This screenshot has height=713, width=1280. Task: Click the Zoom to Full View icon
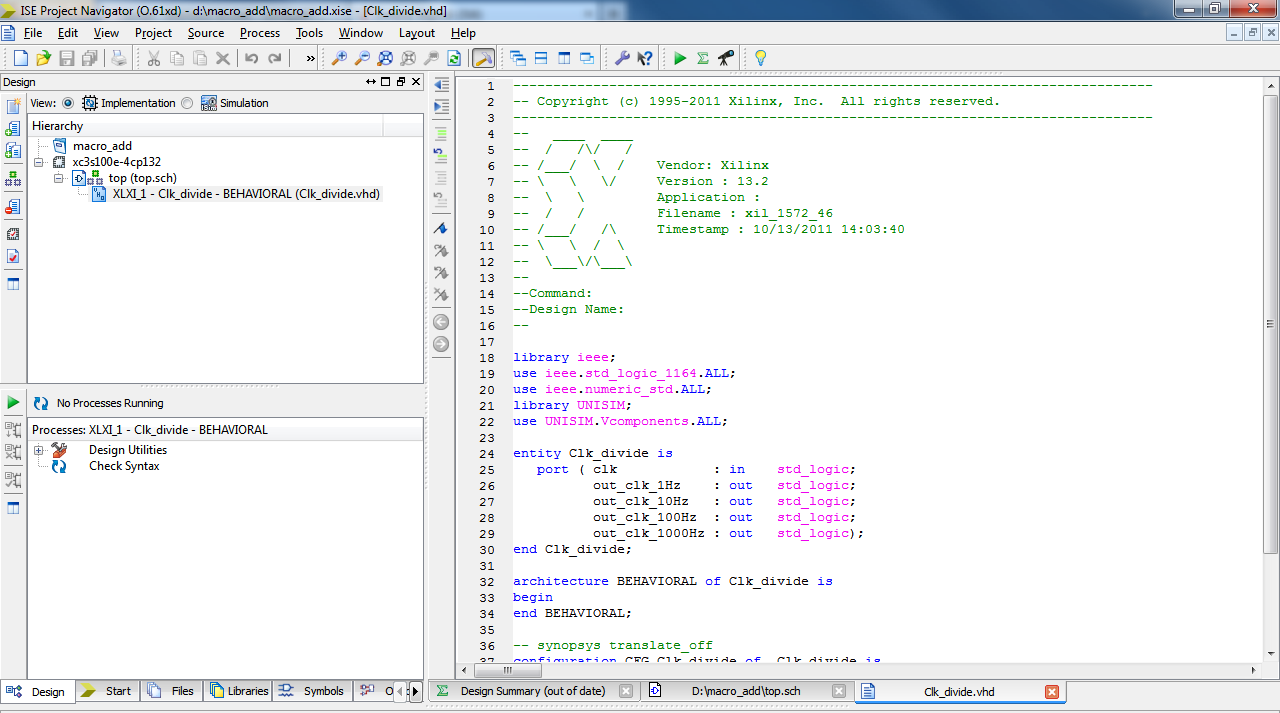(x=385, y=58)
